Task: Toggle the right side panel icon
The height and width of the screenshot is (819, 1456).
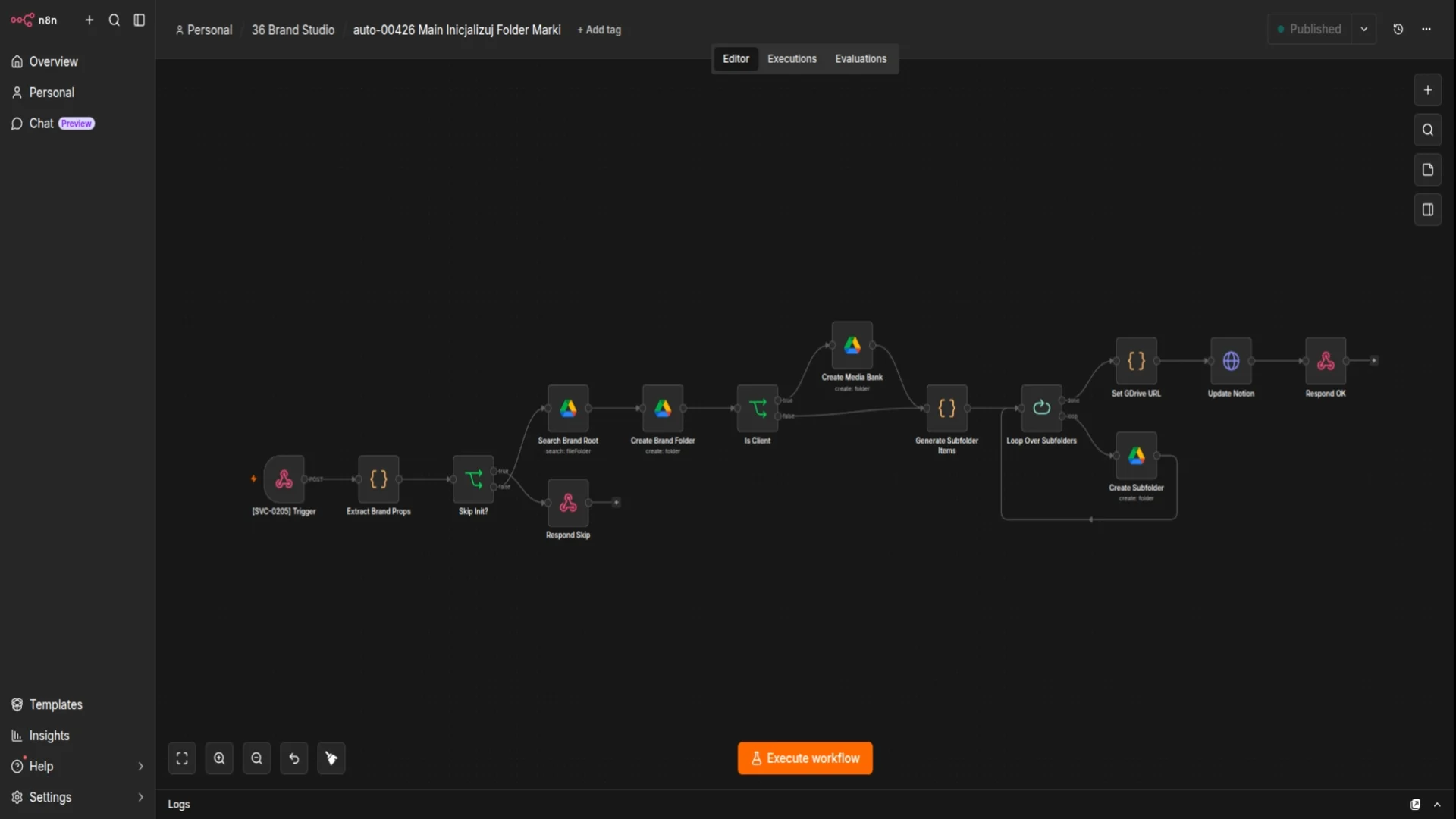Action: click(x=1428, y=210)
